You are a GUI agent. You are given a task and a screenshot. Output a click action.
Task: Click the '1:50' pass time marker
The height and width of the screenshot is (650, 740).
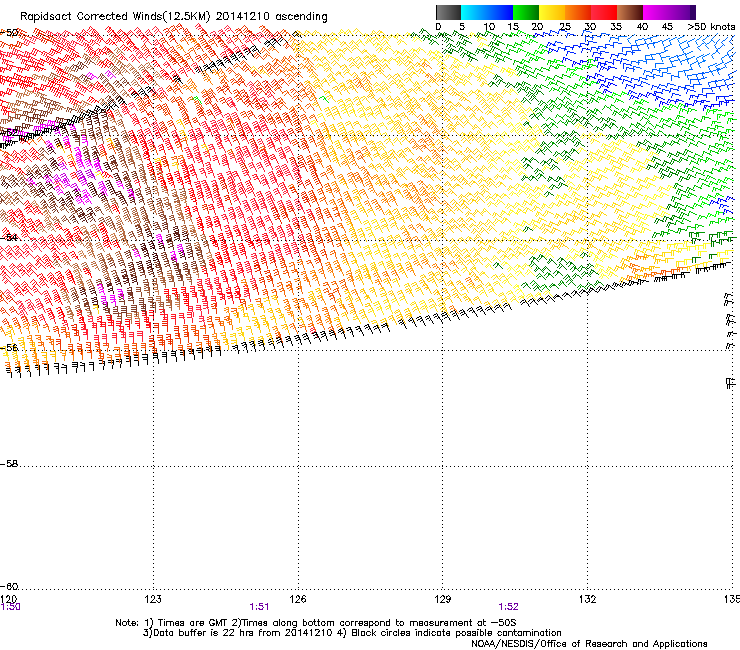tap(10, 607)
